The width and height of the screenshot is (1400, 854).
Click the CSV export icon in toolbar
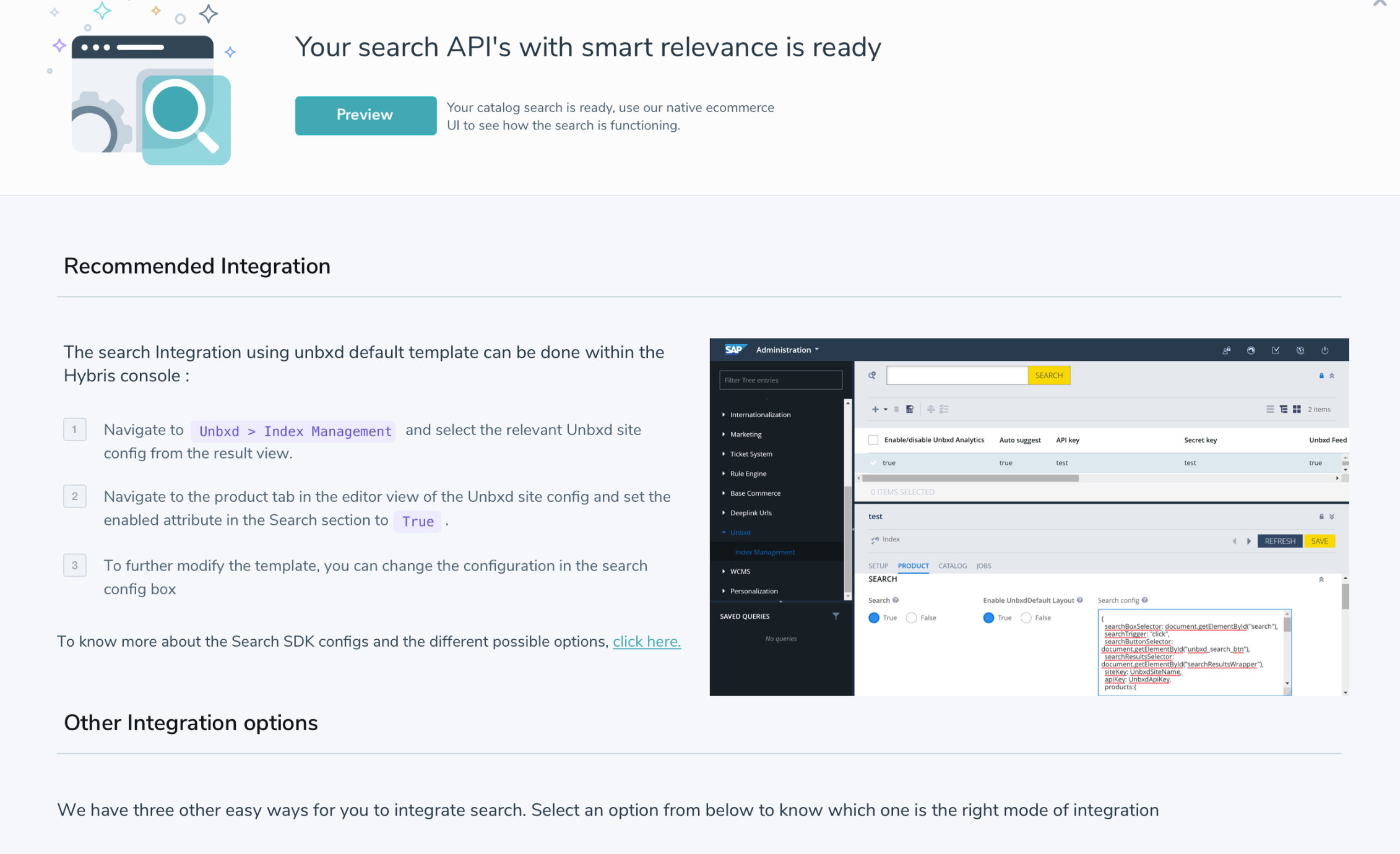910,409
